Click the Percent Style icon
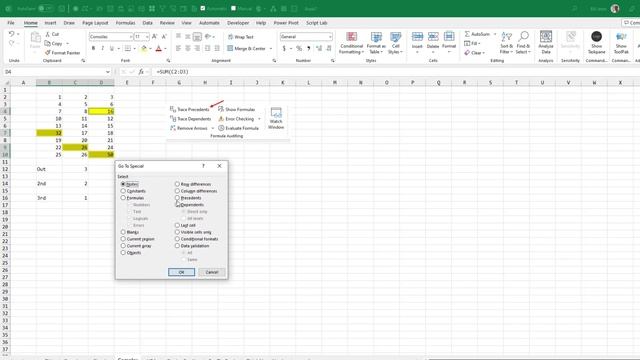Viewport: 640px width, 360px height. [299, 49]
